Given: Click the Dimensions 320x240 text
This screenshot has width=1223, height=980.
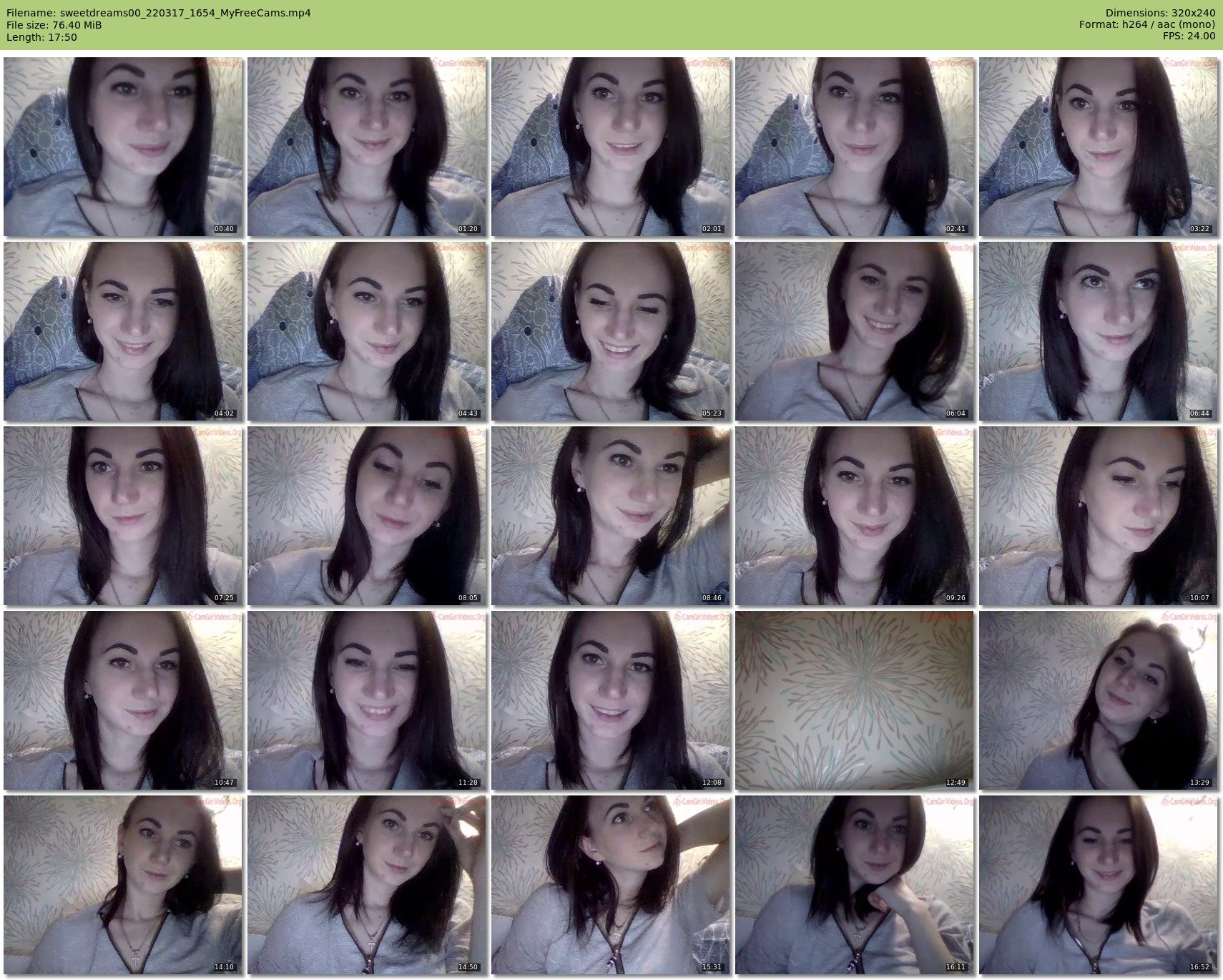Looking at the screenshot, I should tap(1160, 13).
